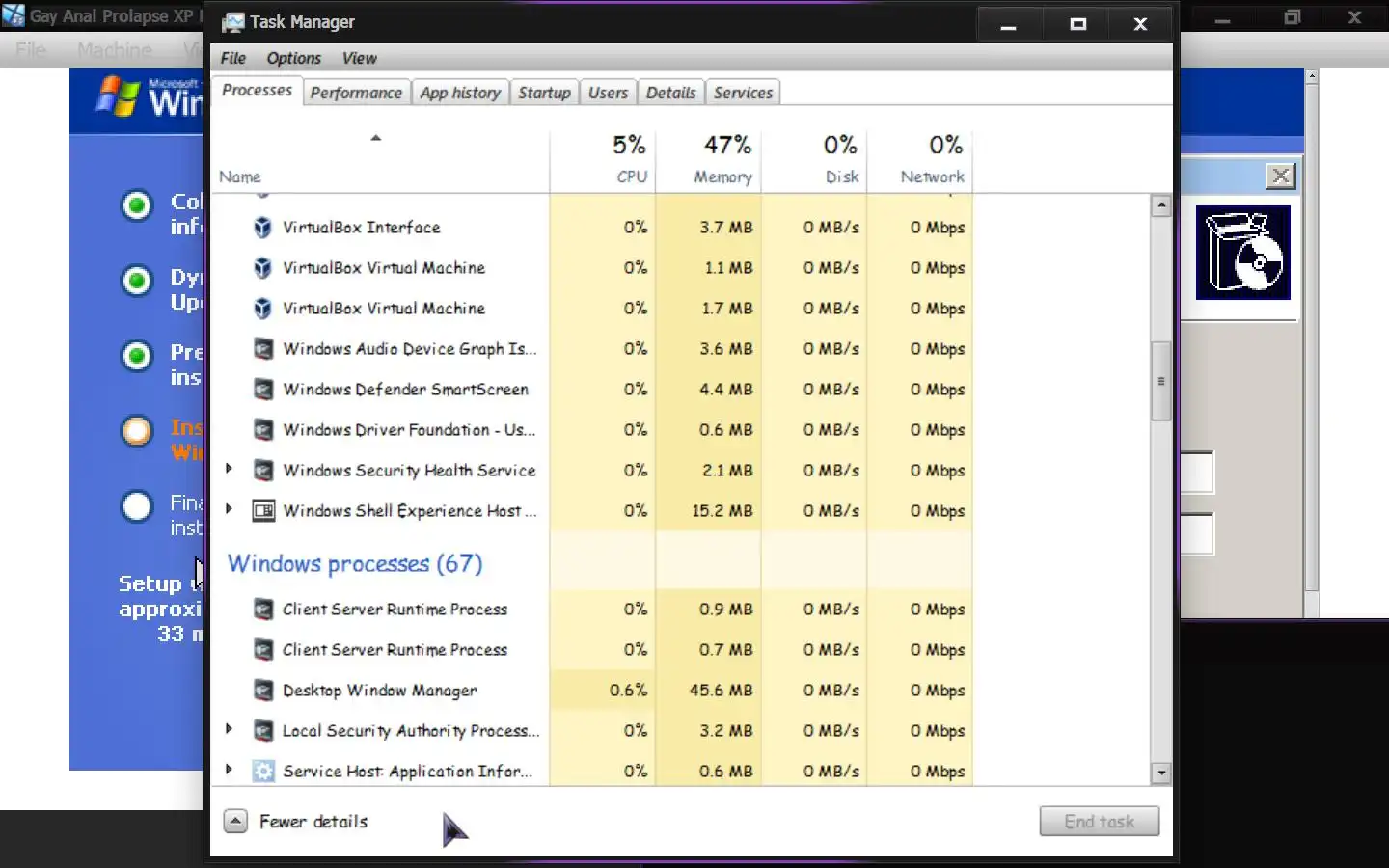Click the File menu in VirtualBox window

[x=31, y=50]
